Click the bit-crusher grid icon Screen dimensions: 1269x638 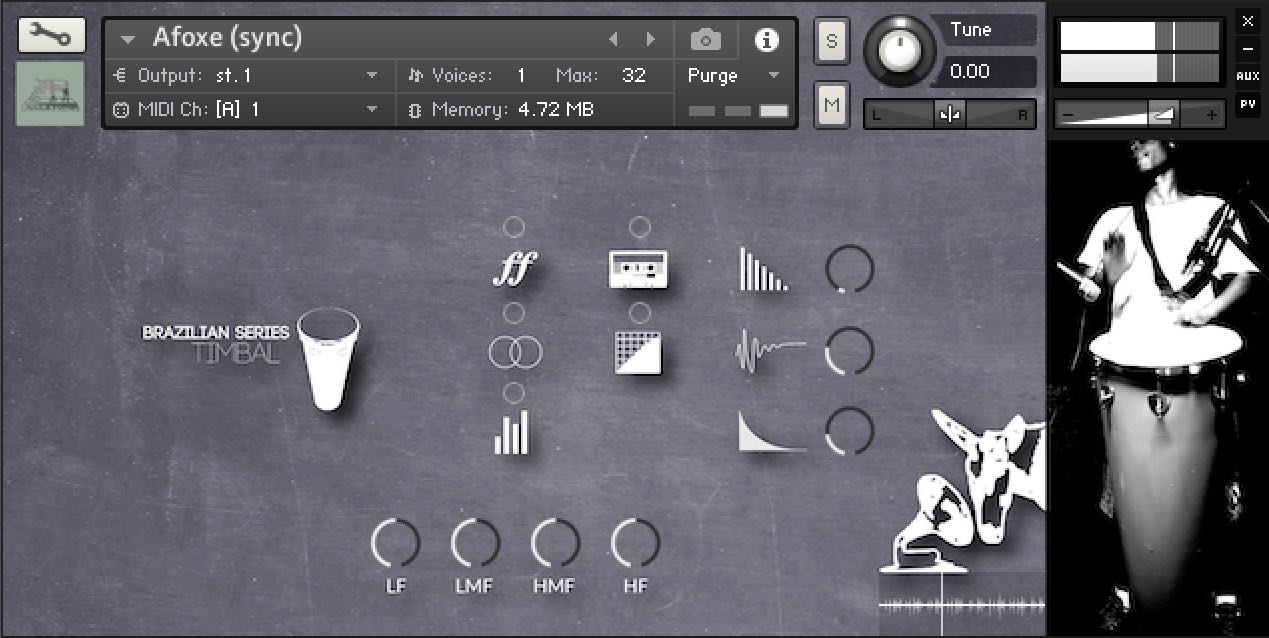pyautogui.click(x=638, y=353)
